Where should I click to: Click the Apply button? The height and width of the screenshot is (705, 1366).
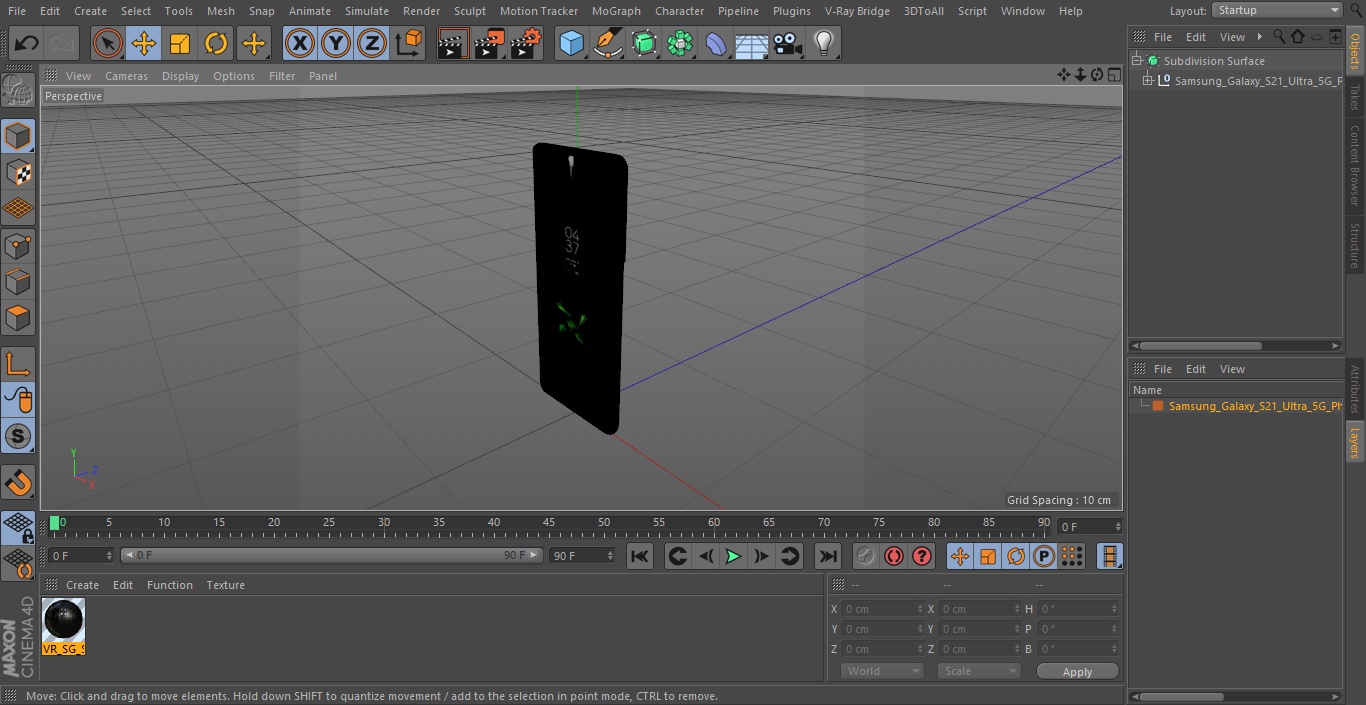click(1077, 672)
